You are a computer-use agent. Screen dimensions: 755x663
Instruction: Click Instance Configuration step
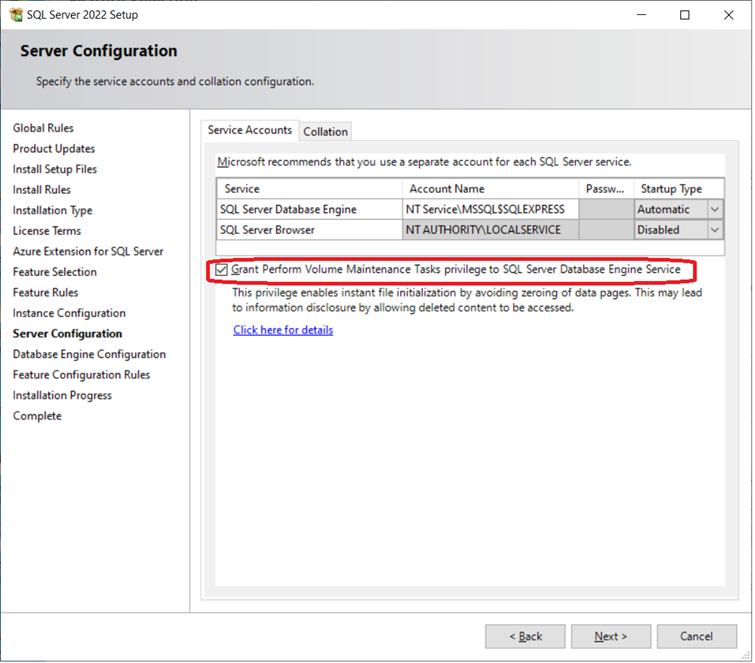point(69,314)
